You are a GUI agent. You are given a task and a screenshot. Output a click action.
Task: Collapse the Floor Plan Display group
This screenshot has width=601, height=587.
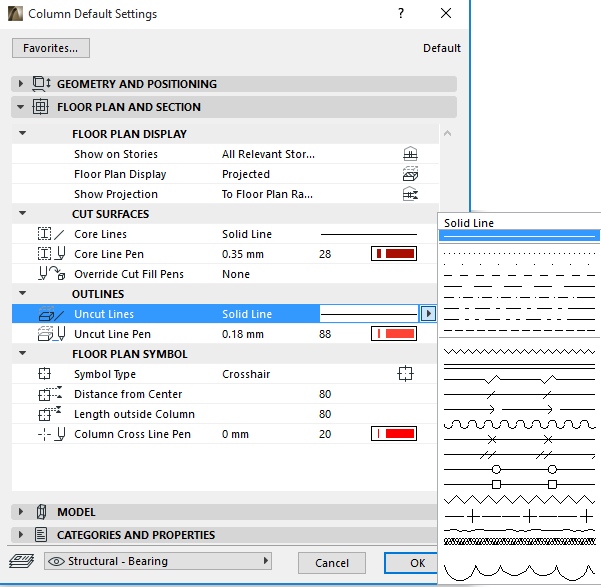[x=23, y=133]
